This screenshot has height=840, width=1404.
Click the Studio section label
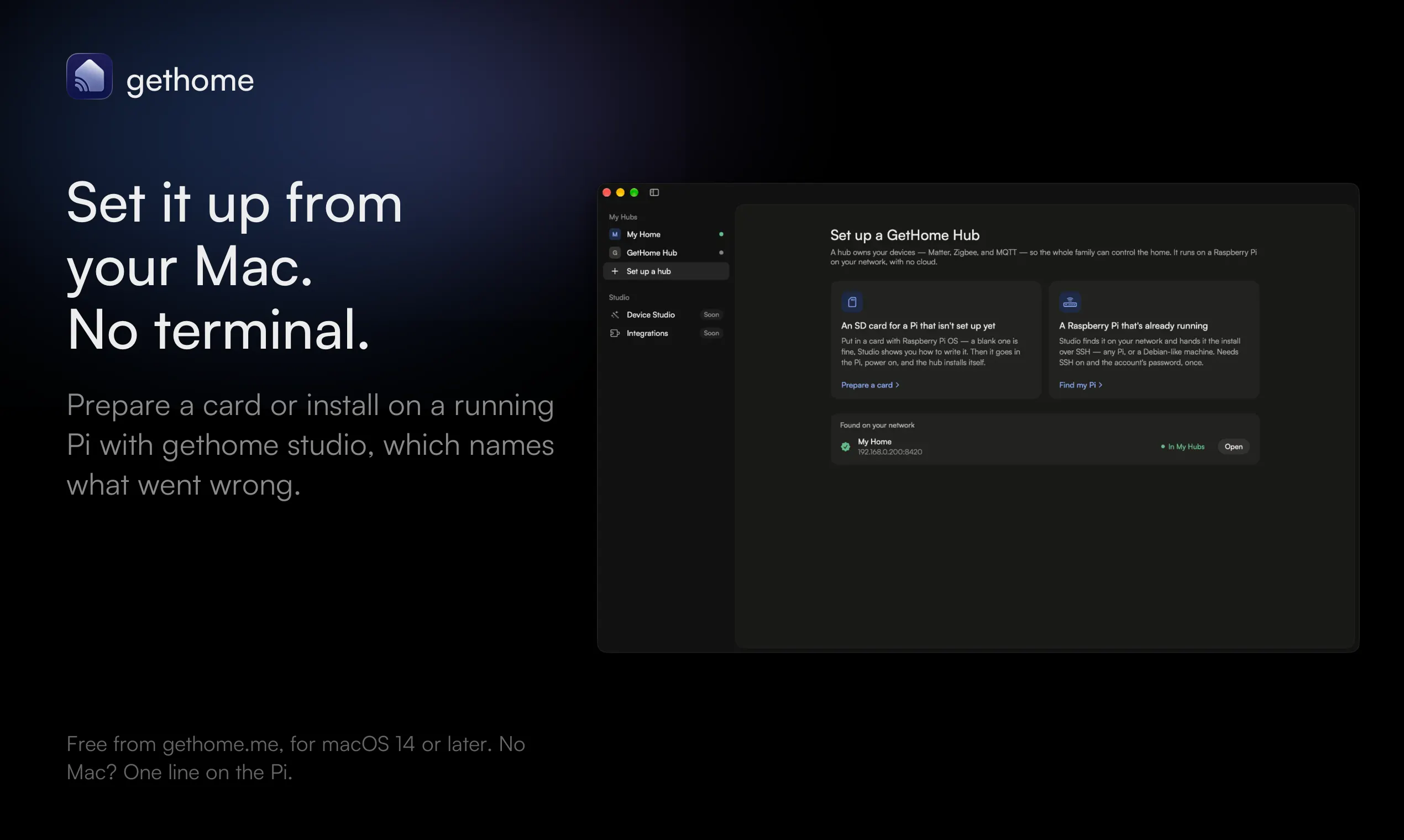coord(619,297)
